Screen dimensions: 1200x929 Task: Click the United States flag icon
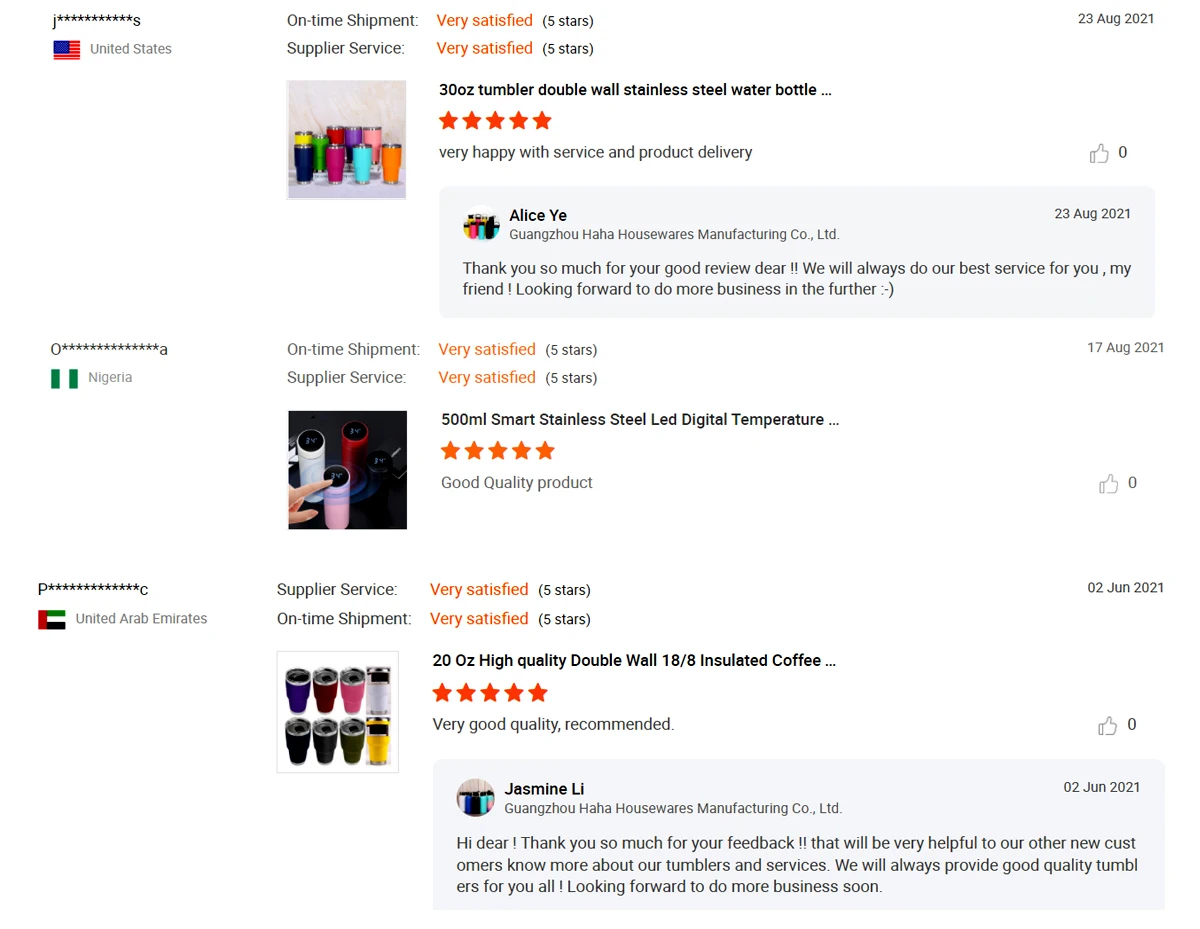point(67,49)
